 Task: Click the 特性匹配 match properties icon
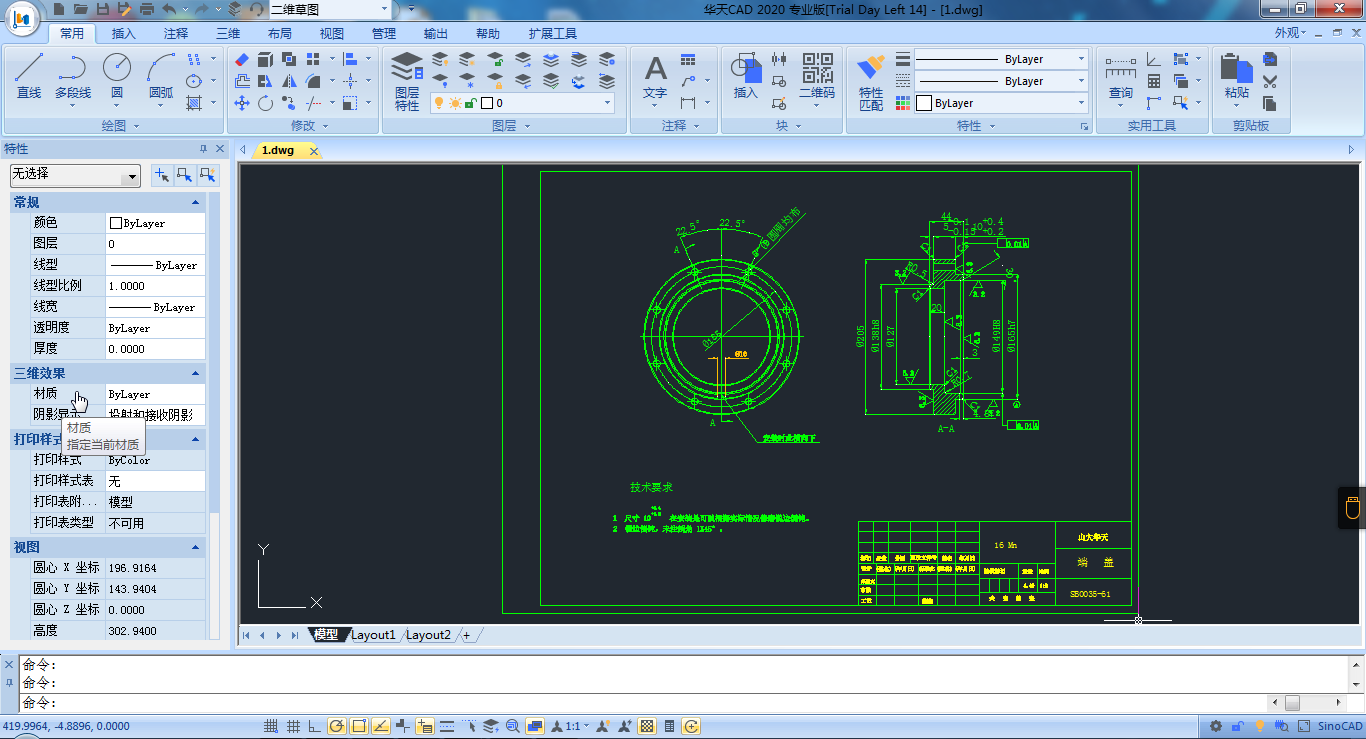pyautogui.click(x=871, y=82)
